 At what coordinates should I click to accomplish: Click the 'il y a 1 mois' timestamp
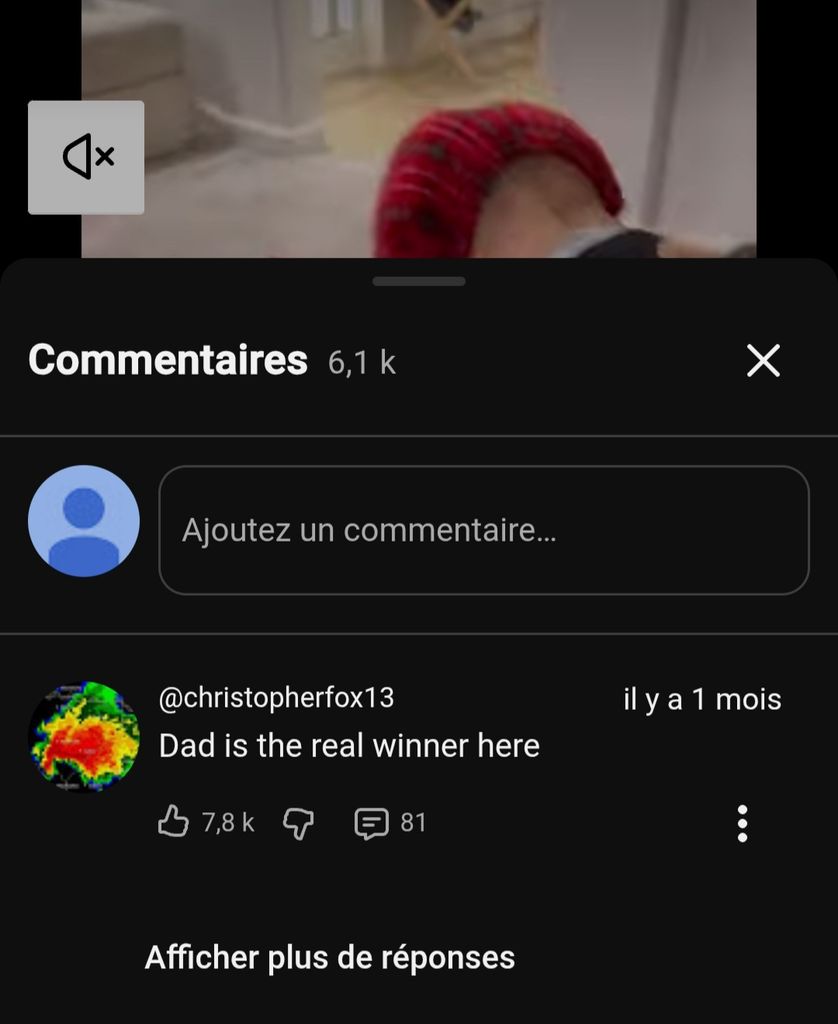[x=702, y=699]
